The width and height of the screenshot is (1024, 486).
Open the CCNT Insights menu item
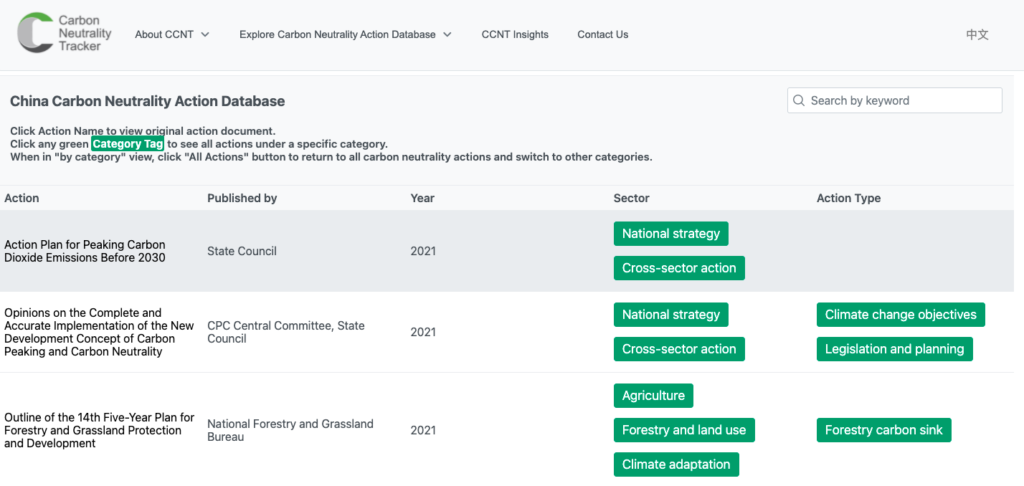[x=514, y=34]
